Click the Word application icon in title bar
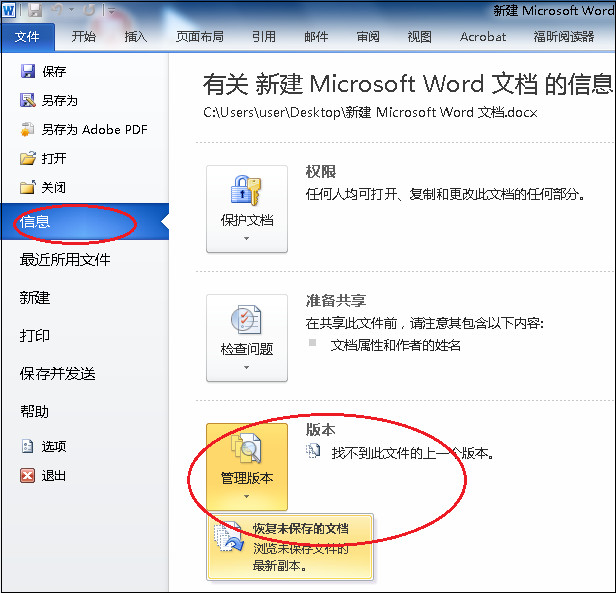Screen dimensions: 616x593 9,10
